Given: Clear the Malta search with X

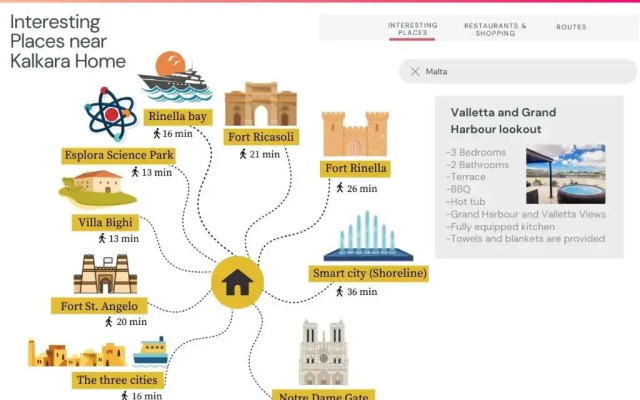Looking at the screenshot, I should pos(415,72).
